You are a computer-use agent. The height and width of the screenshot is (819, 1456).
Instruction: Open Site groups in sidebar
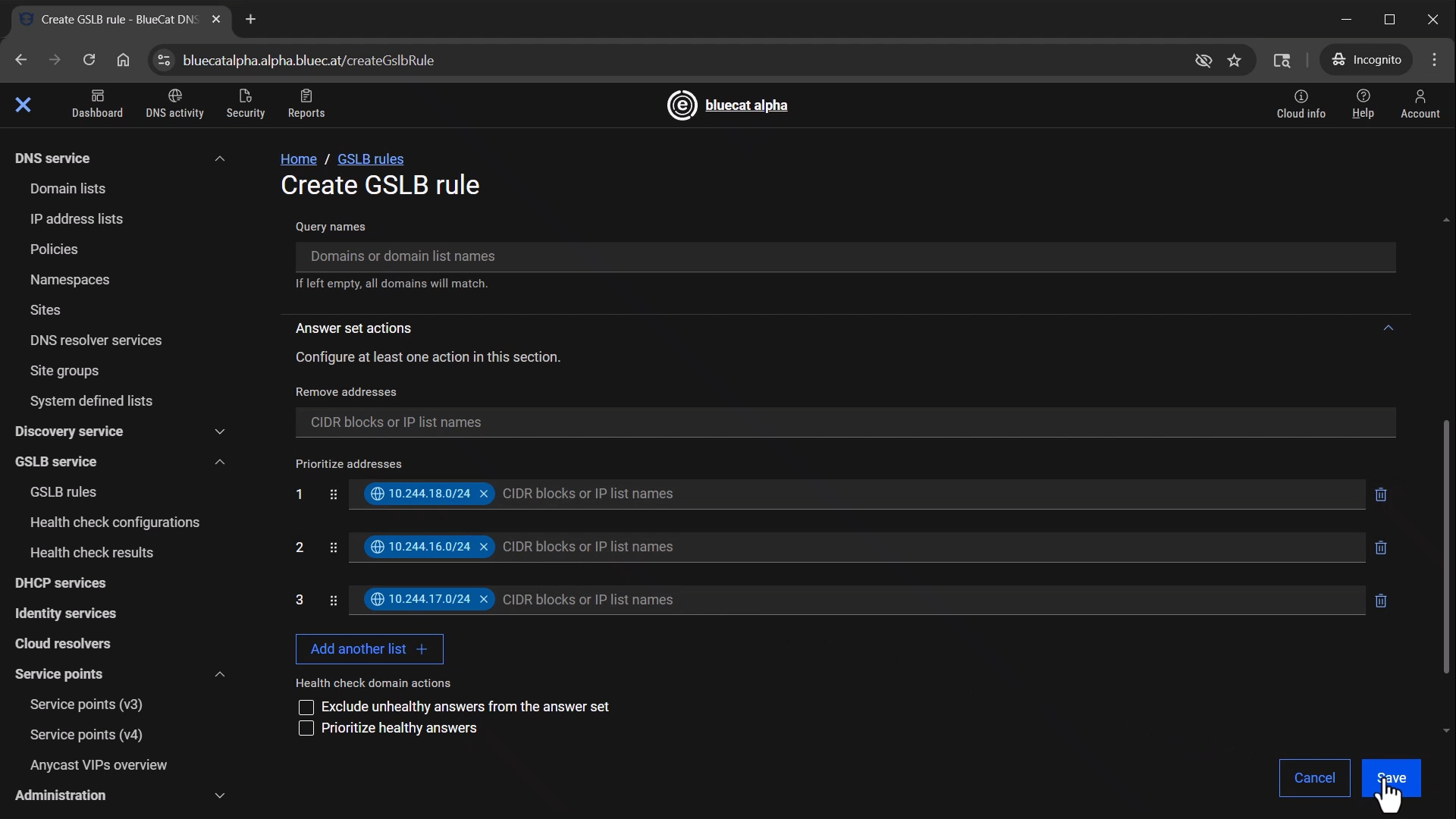64,371
